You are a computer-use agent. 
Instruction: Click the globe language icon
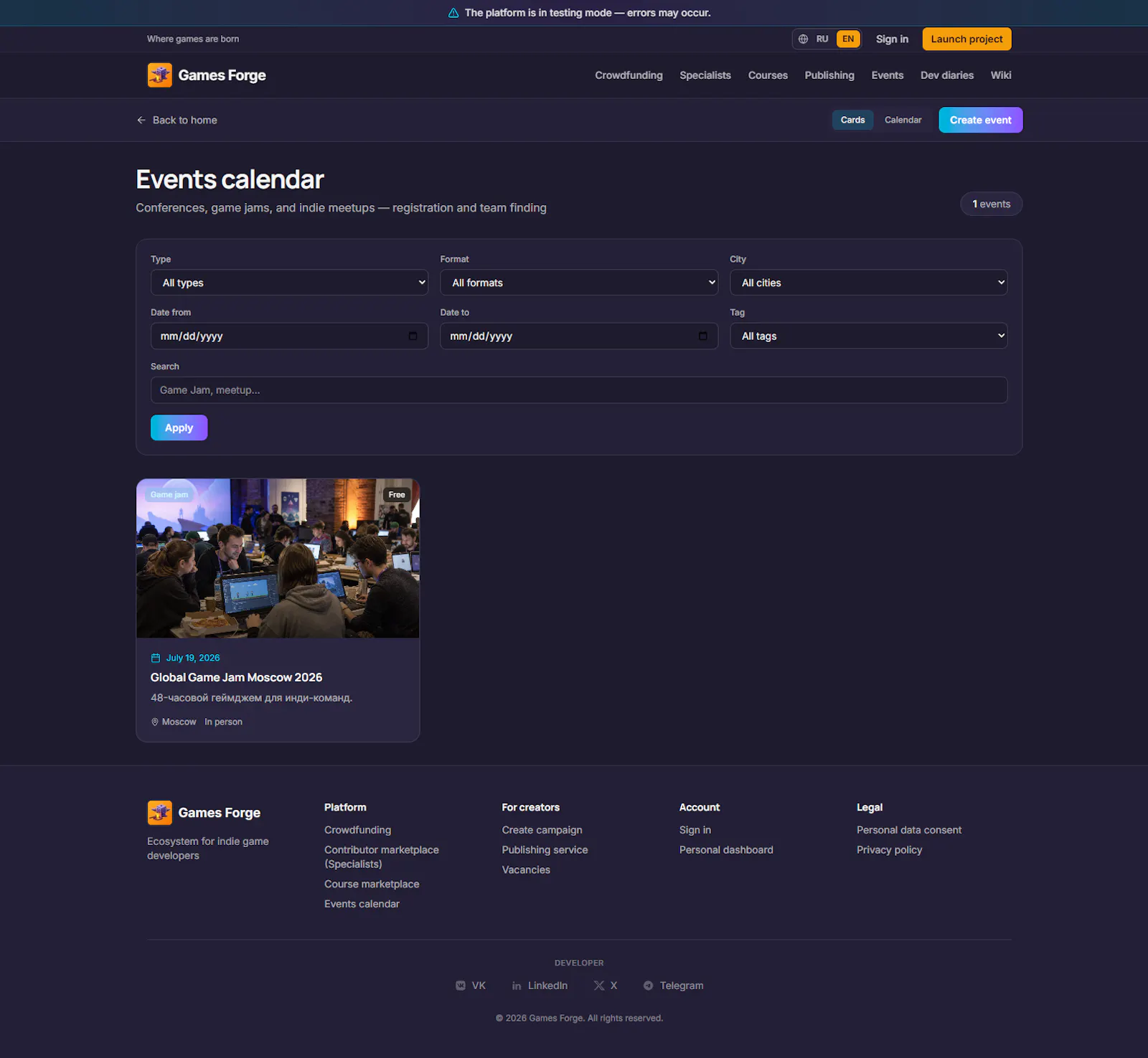pyautogui.click(x=803, y=39)
